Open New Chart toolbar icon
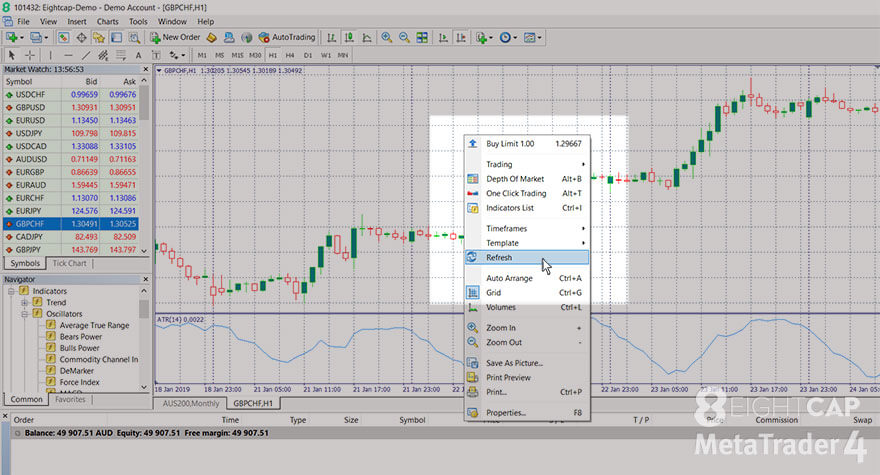880x475 pixels. 11,38
